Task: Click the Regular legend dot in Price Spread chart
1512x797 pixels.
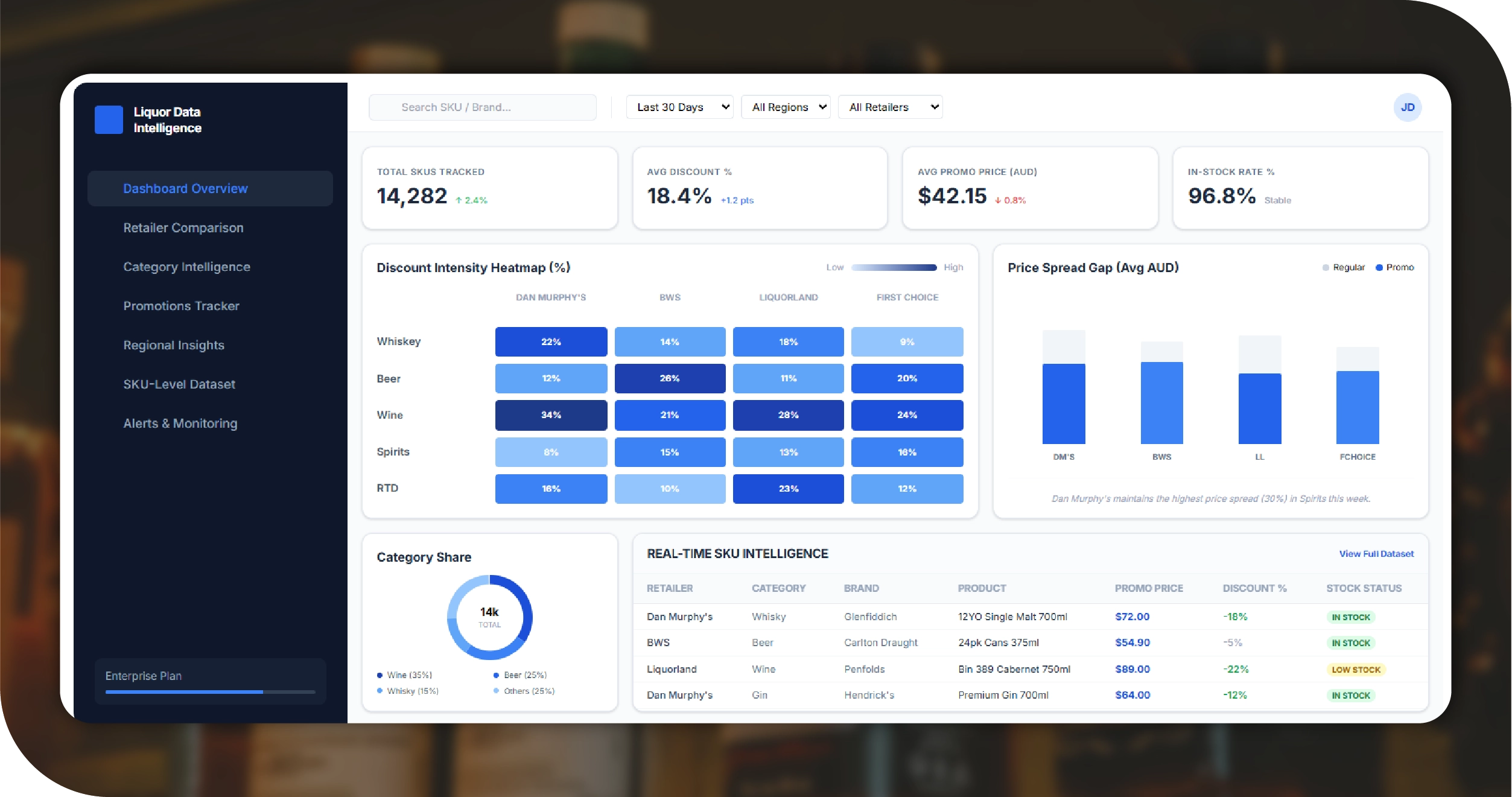Action: point(1326,267)
